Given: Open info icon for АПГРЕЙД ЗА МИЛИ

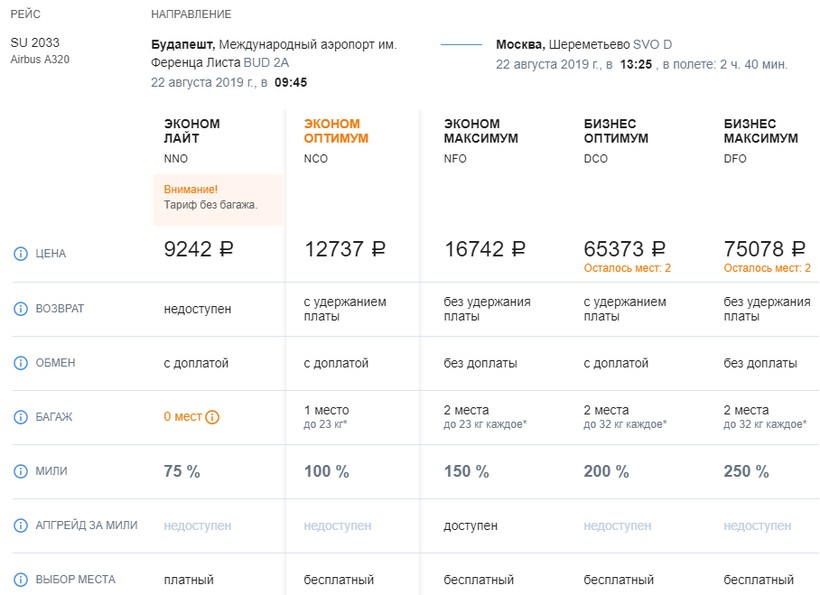Looking at the screenshot, I should [20, 525].
